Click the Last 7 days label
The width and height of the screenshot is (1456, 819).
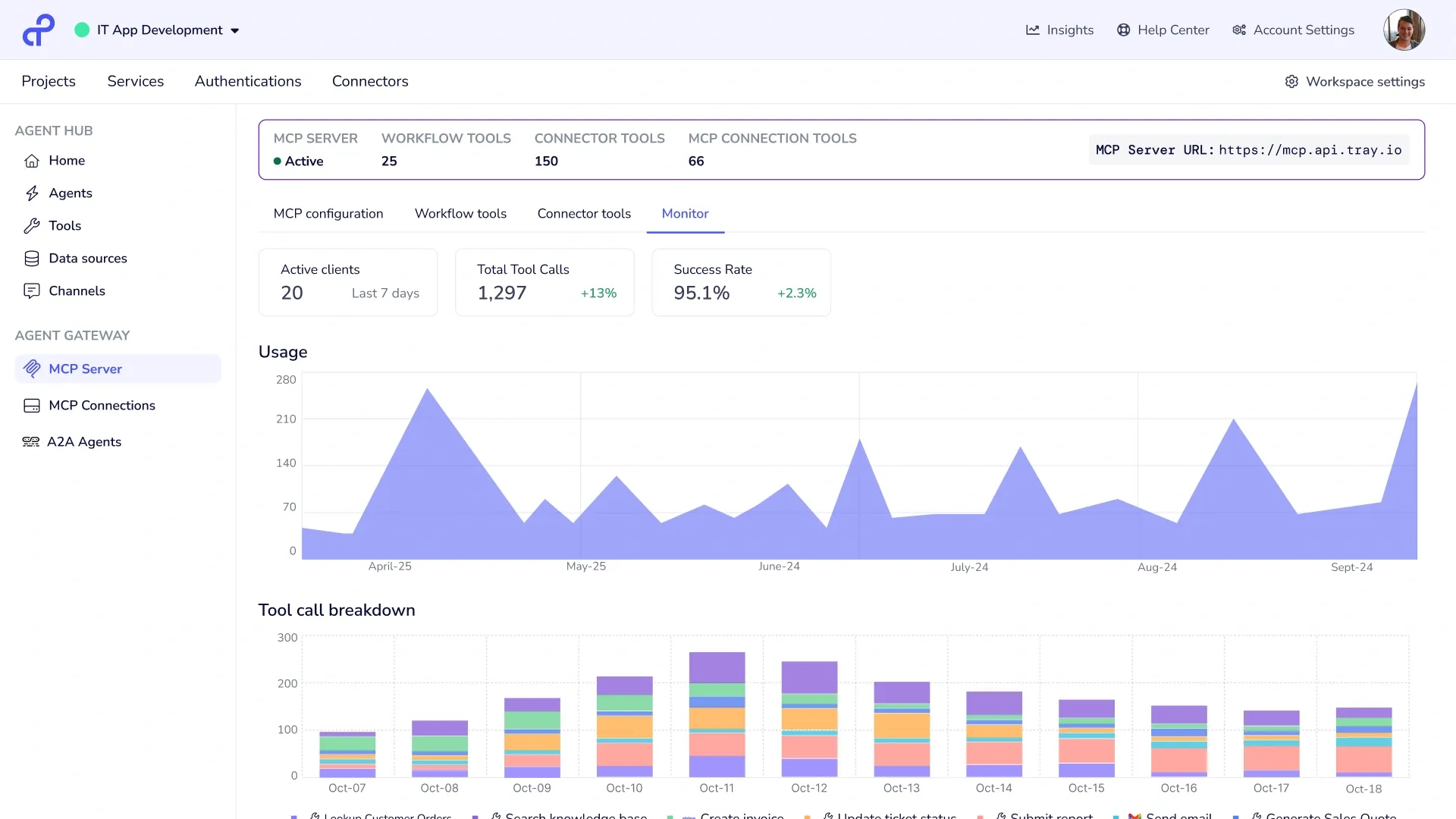click(385, 293)
